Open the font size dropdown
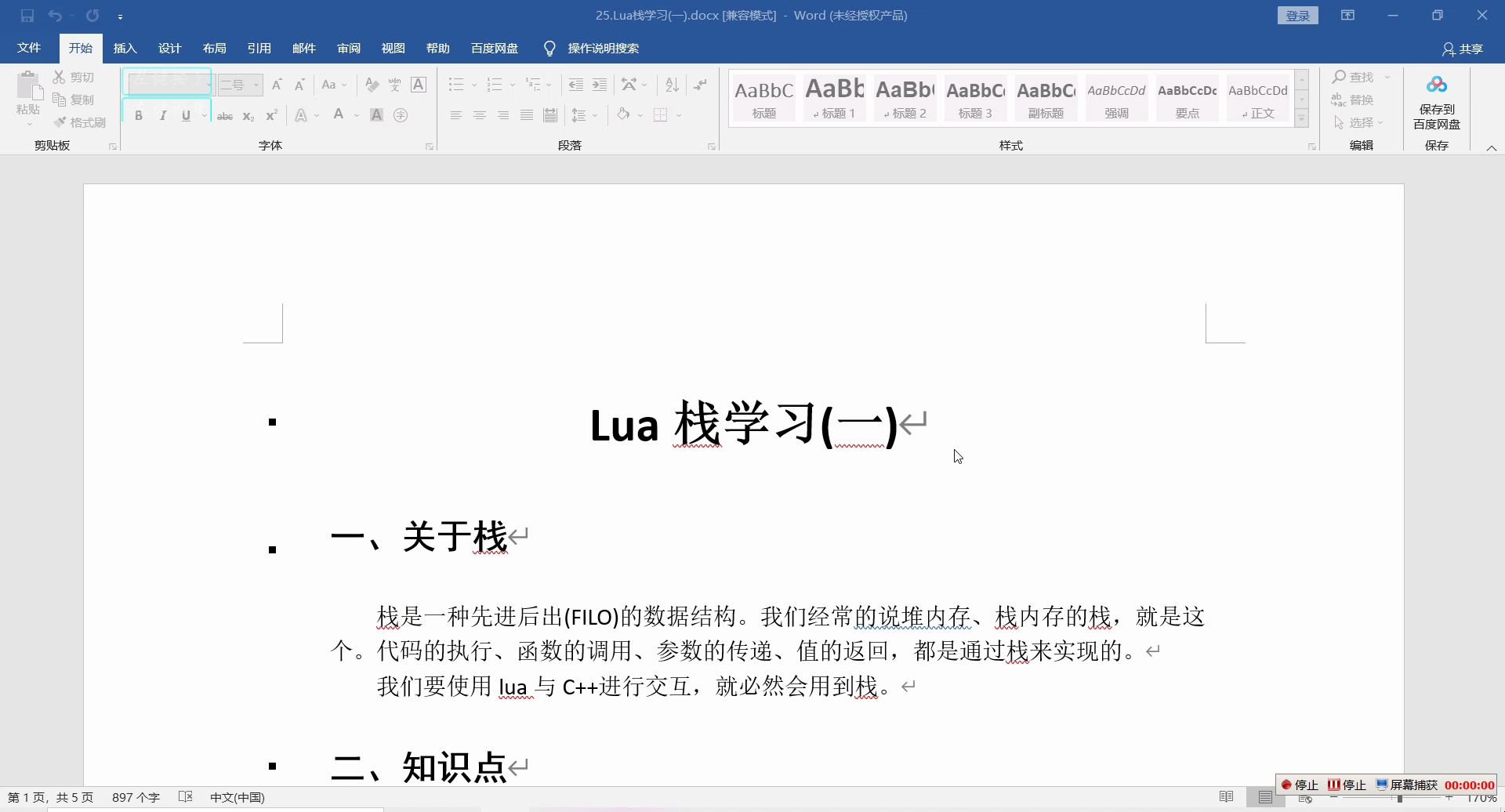 coord(255,85)
